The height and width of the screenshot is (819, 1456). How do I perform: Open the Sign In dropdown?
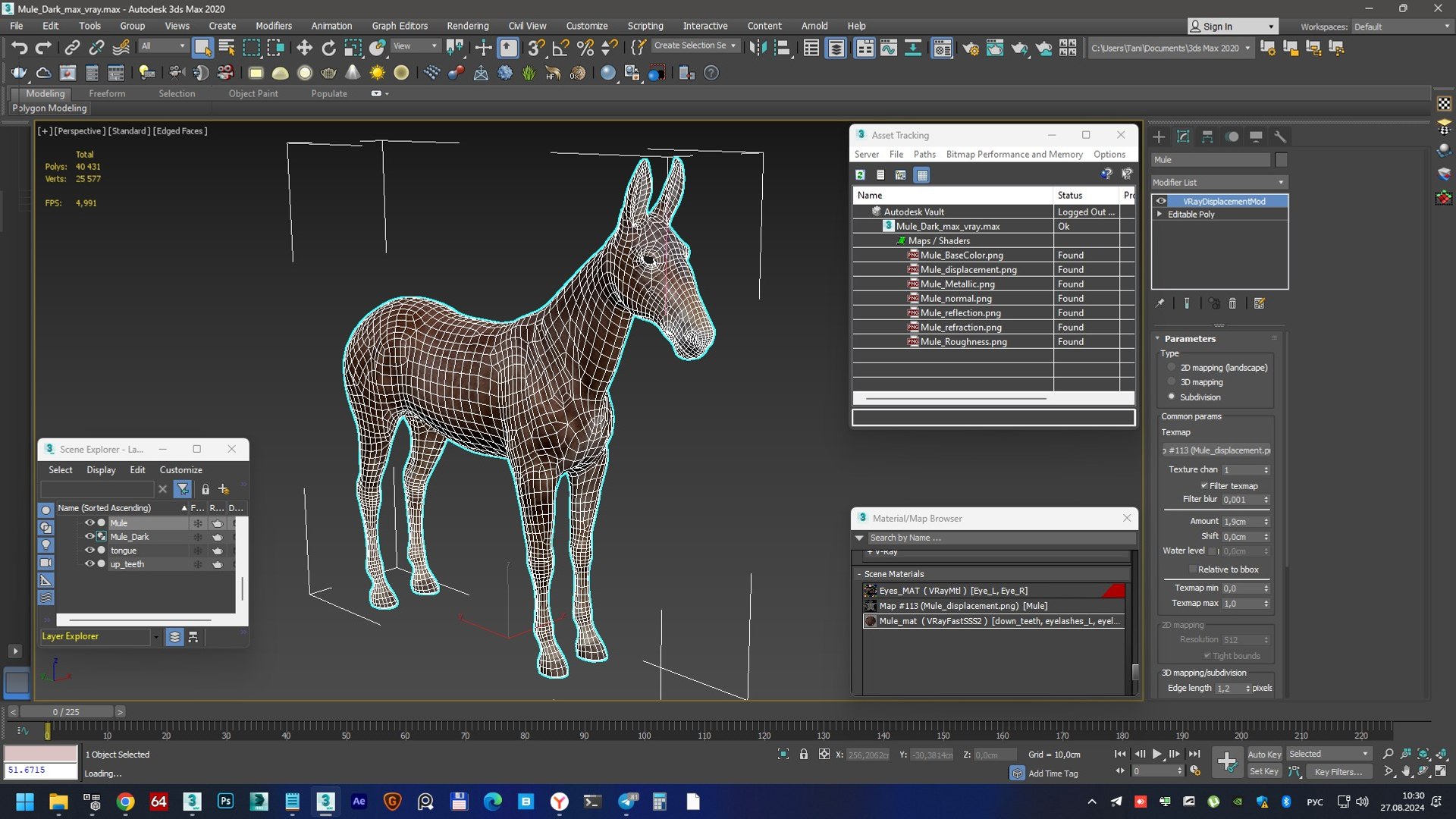tap(1233, 27)
